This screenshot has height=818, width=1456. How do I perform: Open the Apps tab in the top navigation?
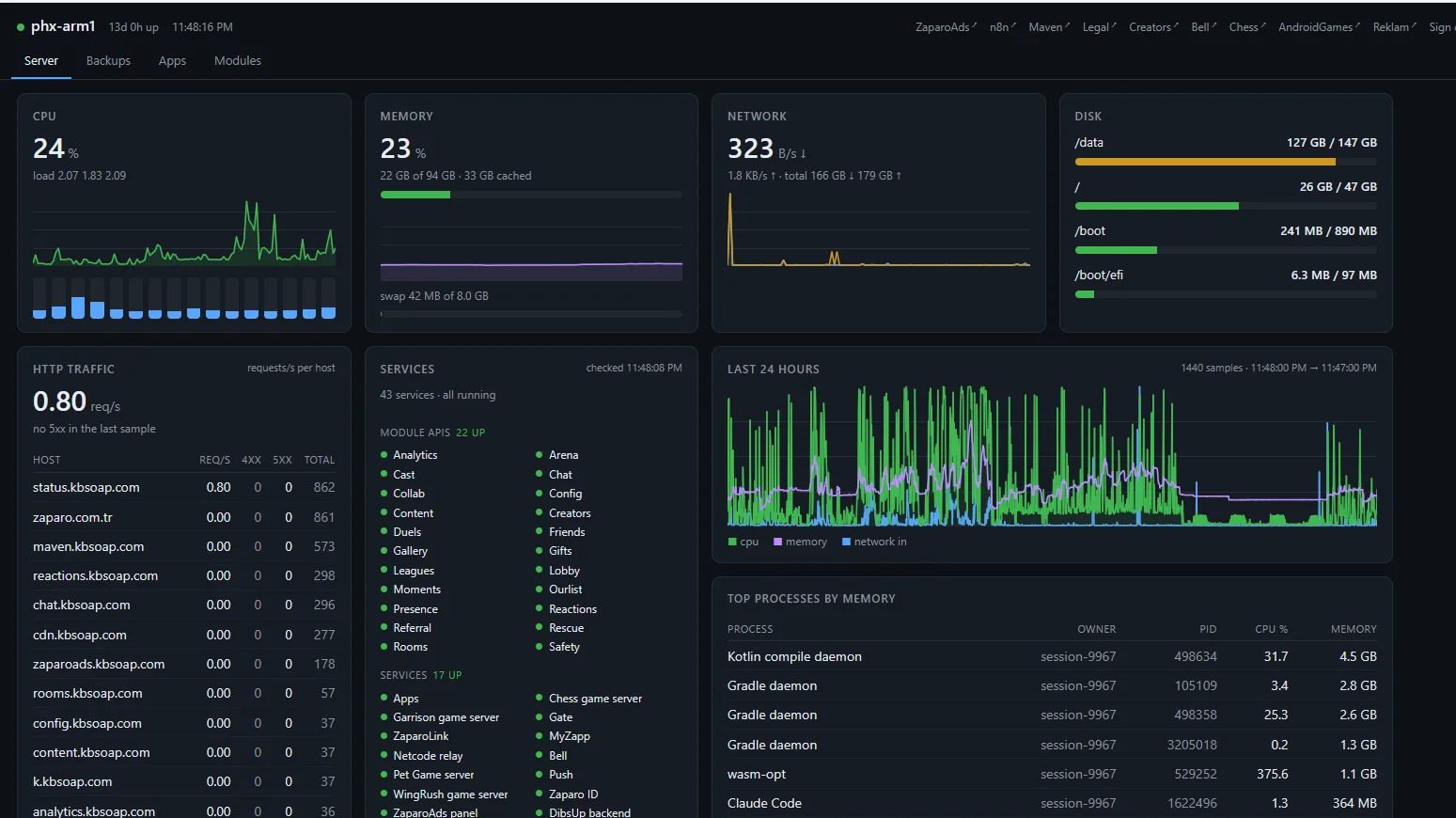pyautogui.click(x=172, y=61)
